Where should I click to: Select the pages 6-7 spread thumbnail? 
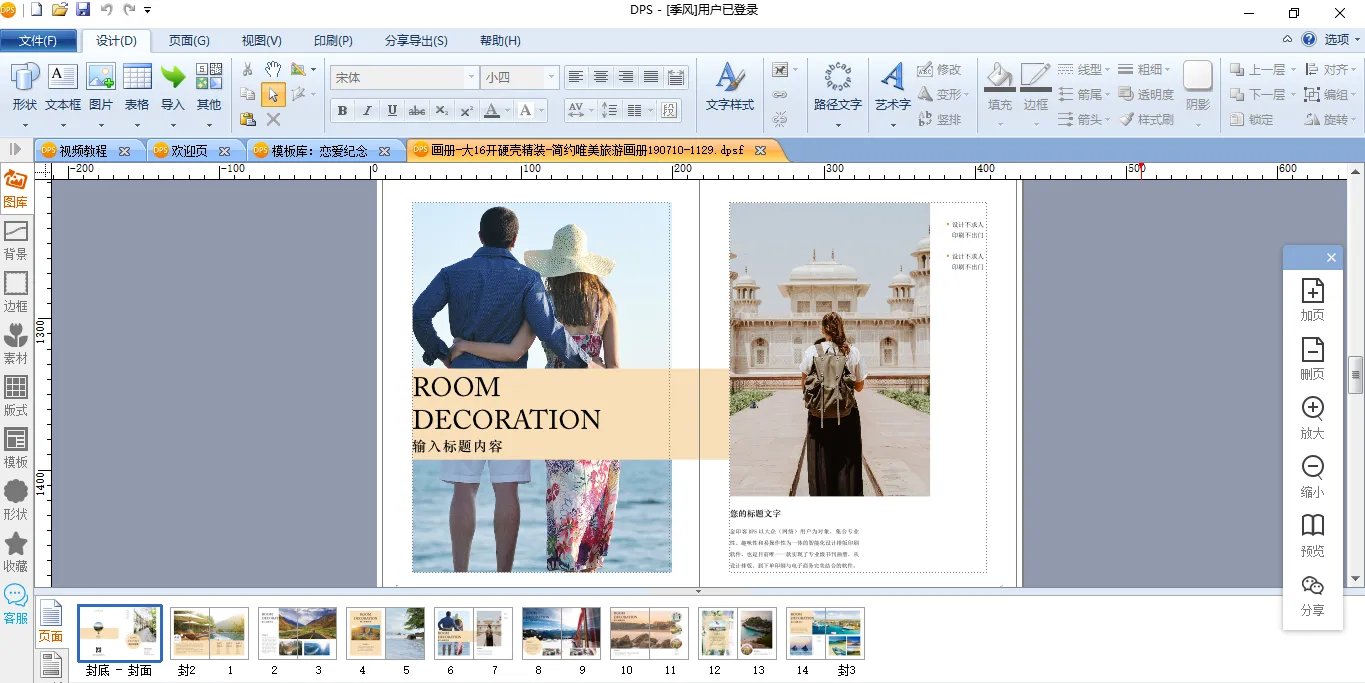click(x=473, y=633)
